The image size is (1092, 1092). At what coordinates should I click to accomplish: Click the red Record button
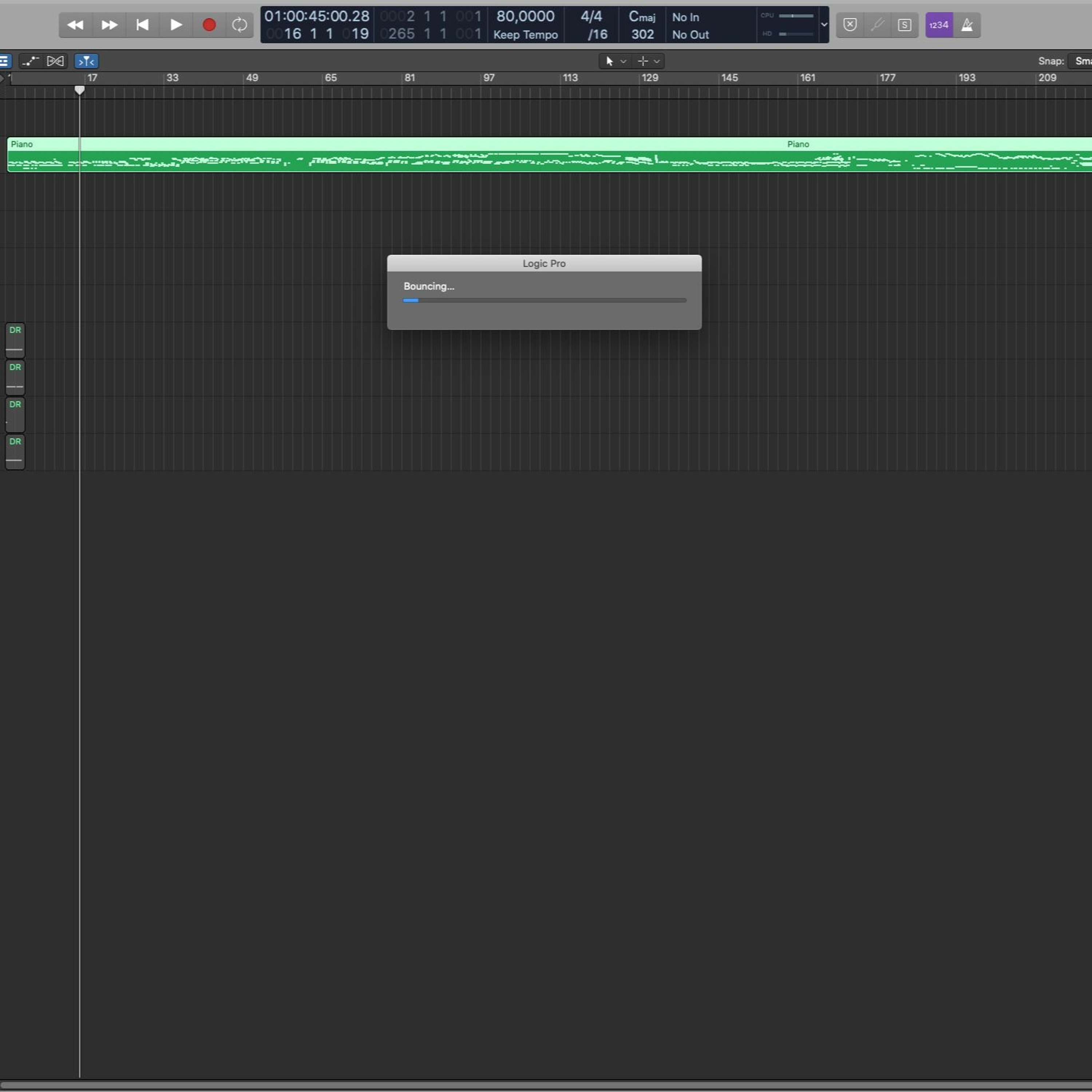click(209, 25)
